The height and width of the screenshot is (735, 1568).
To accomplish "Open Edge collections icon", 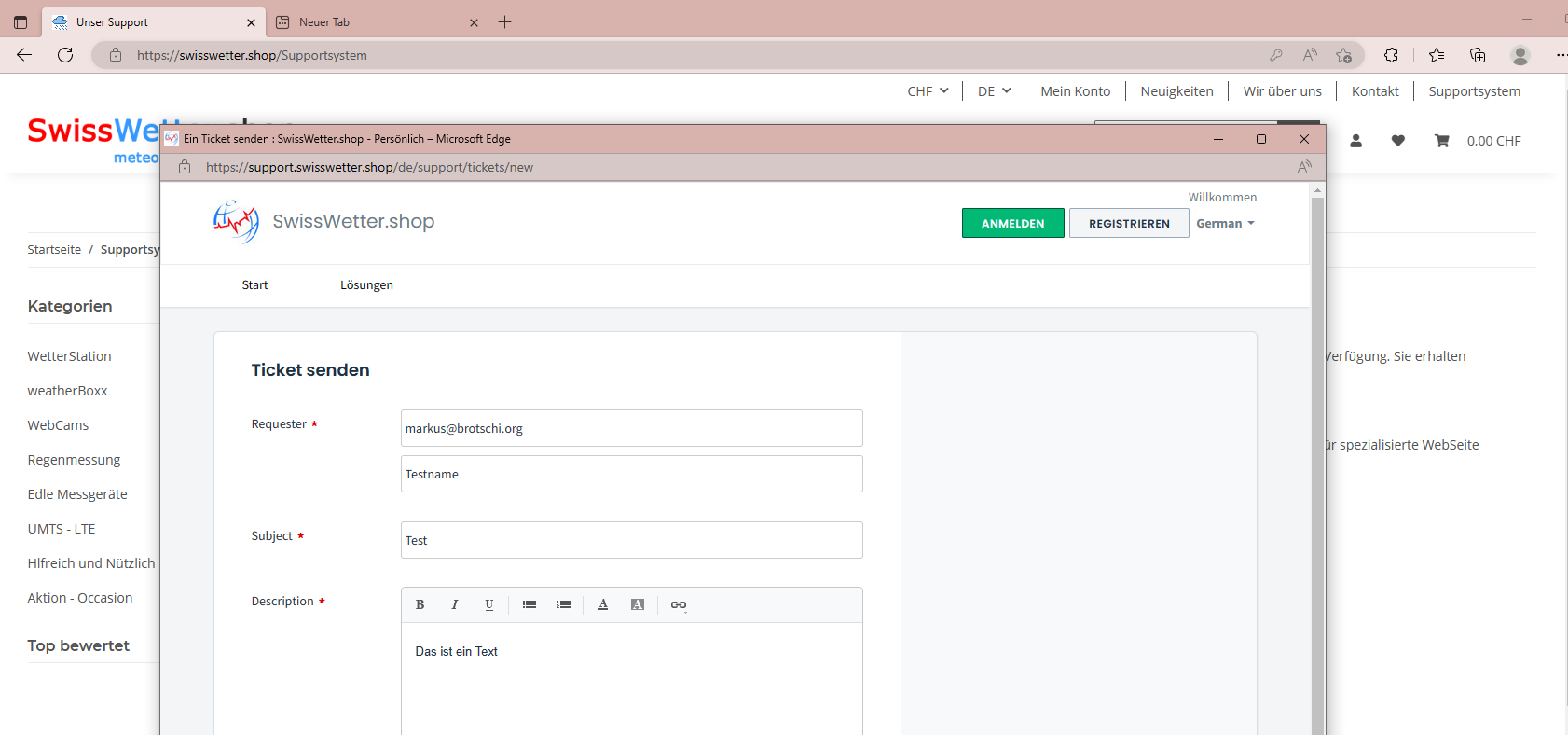I will (x=1478, y=55).
